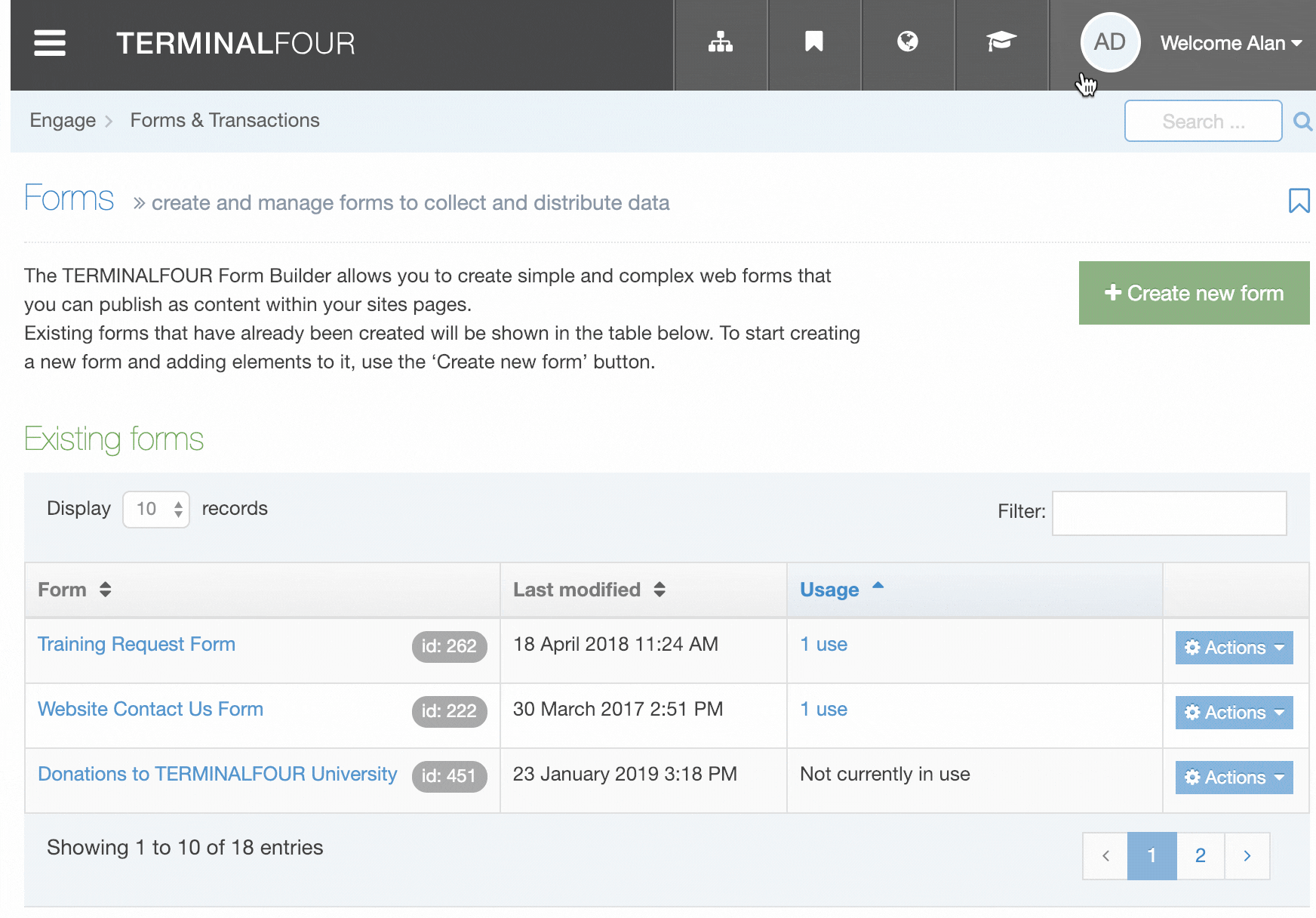
Task: Open Website Contact Us Form link
Action: tap(150, 710)
